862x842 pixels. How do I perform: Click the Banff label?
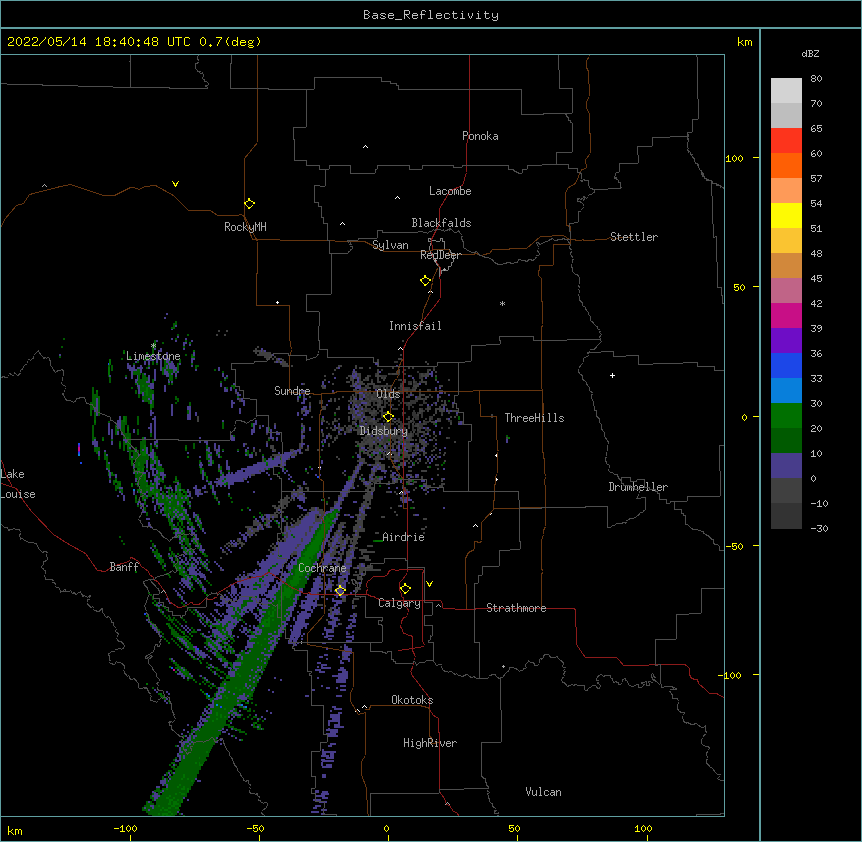[124, 567]
